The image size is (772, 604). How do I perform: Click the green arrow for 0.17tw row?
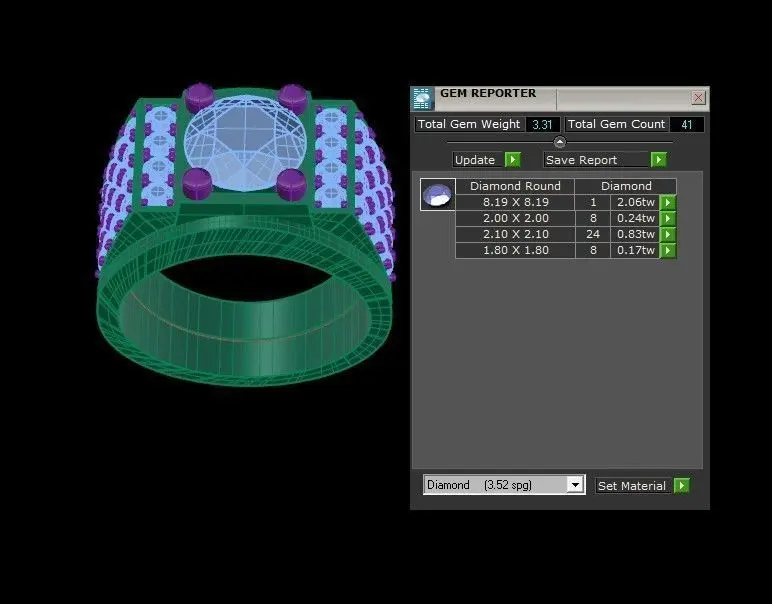668,251
